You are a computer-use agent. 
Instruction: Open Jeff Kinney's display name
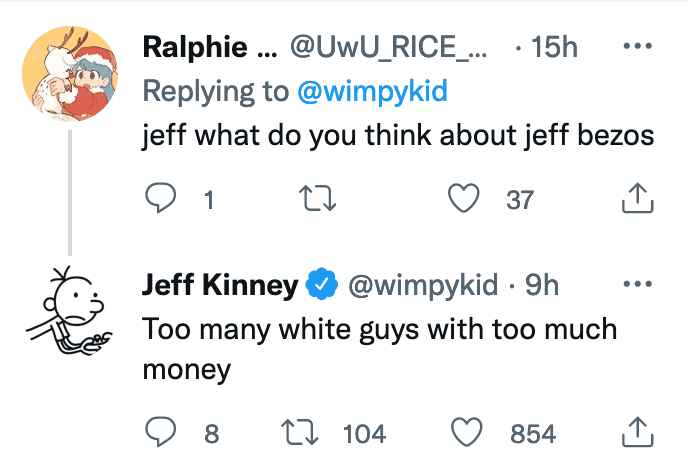tap(220, 285)
